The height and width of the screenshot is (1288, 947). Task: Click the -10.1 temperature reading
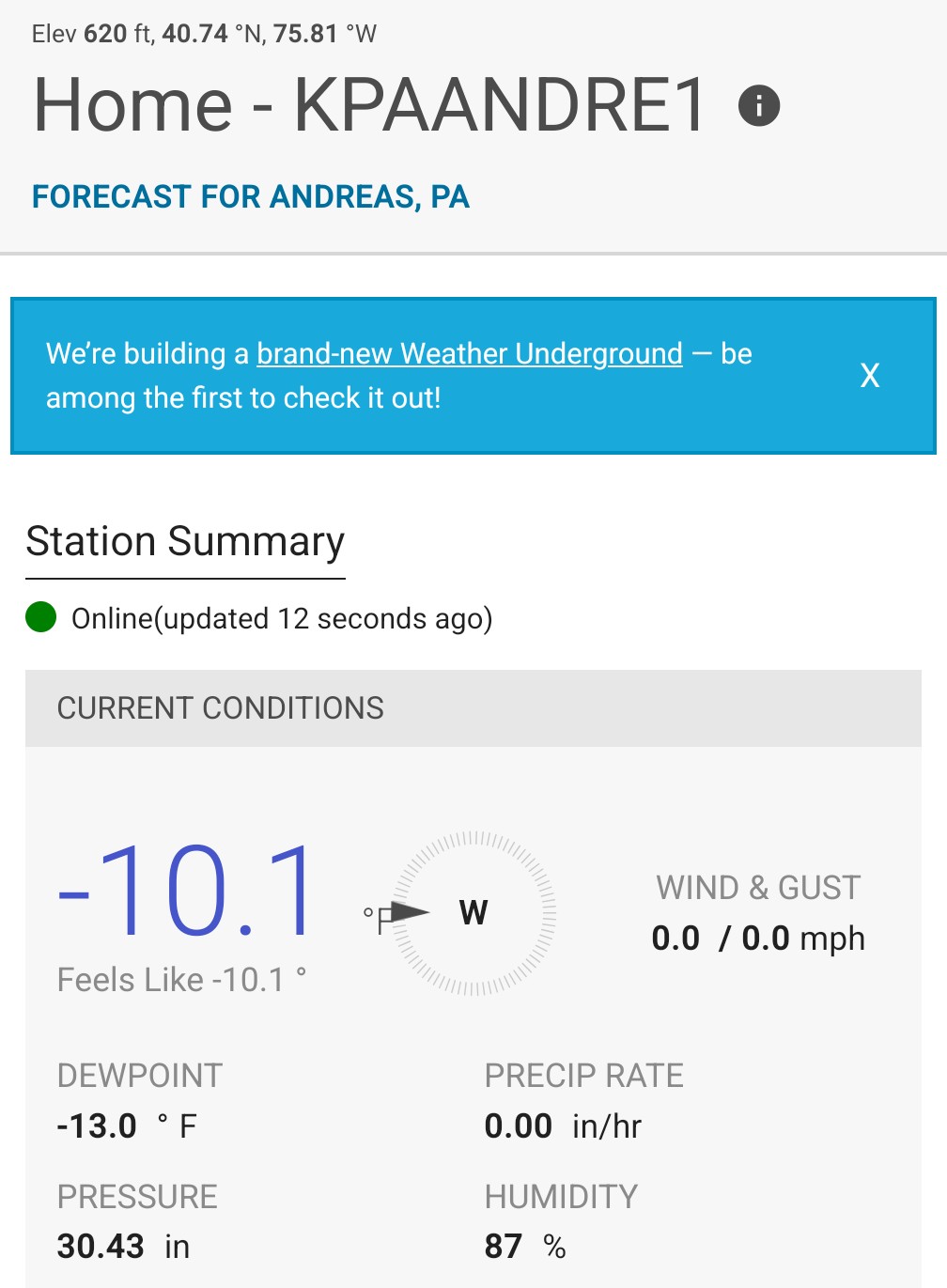(x=187, y=891)
